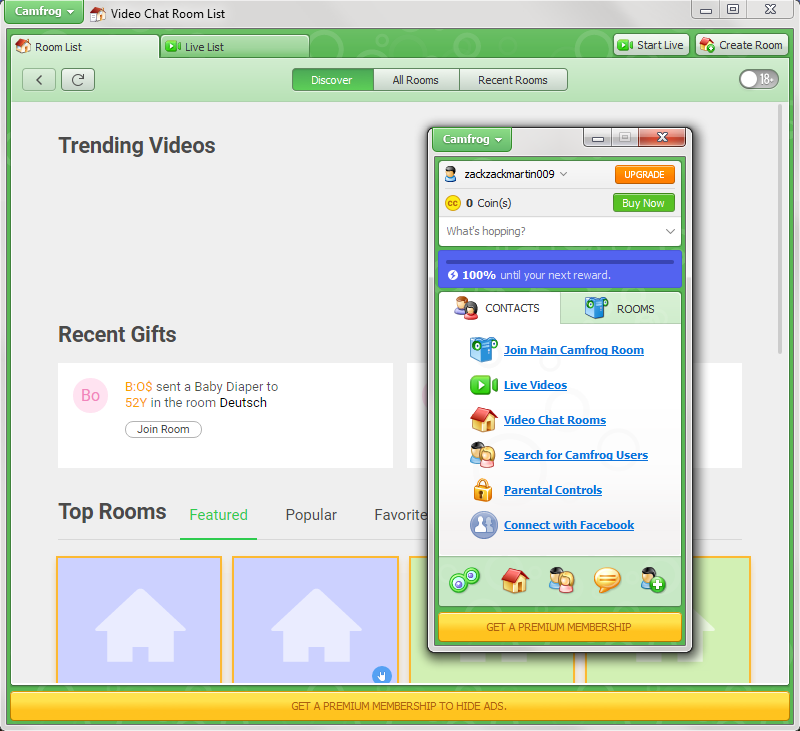Click the green webcam eyes icon in bottom toolbar

(464, 581)
